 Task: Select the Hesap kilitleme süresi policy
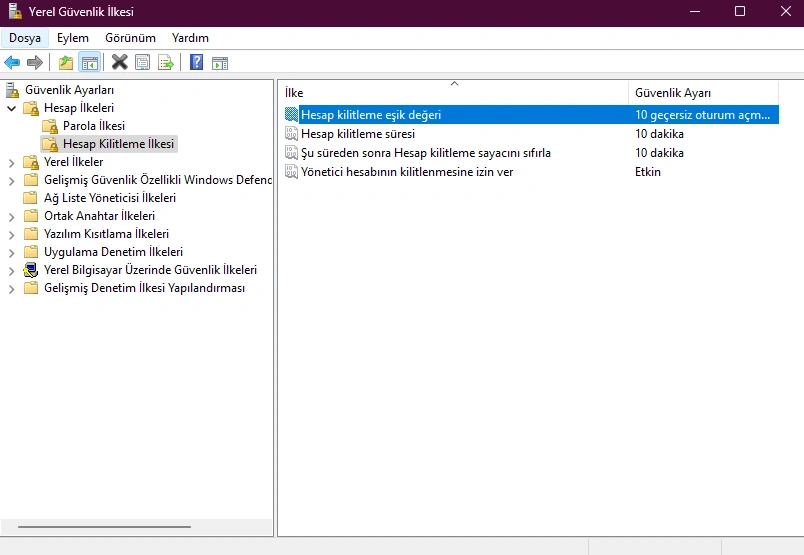pos(357,134)
